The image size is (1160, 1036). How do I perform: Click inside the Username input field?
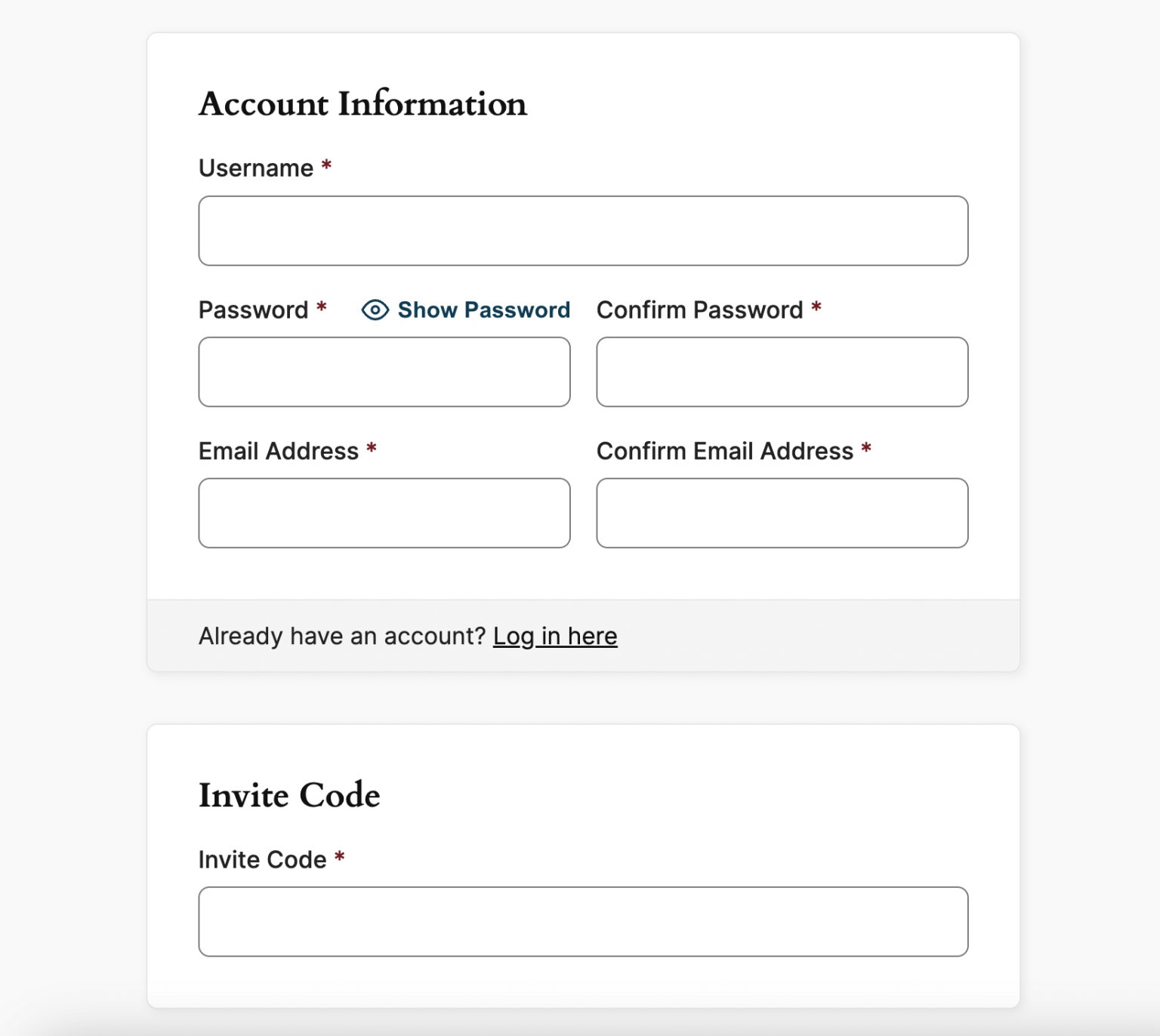[583, 230]
